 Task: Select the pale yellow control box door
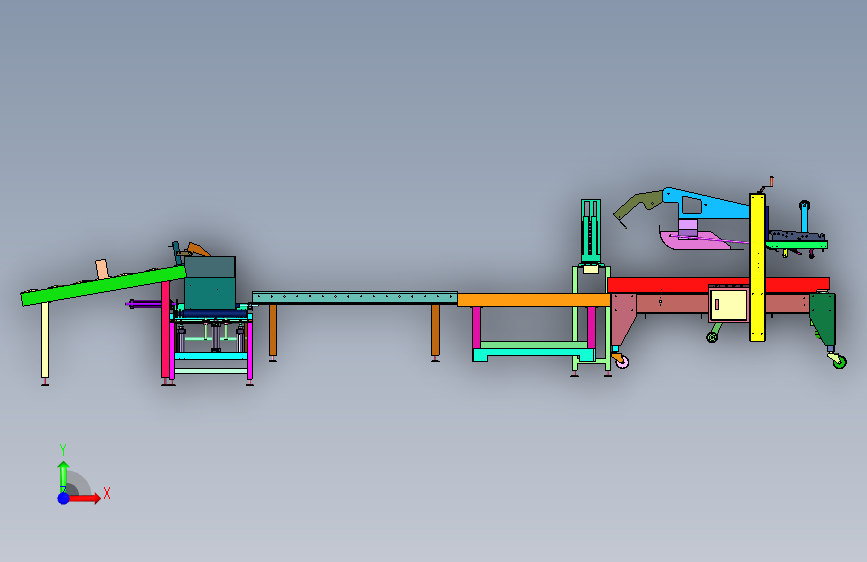pos(729,304)
